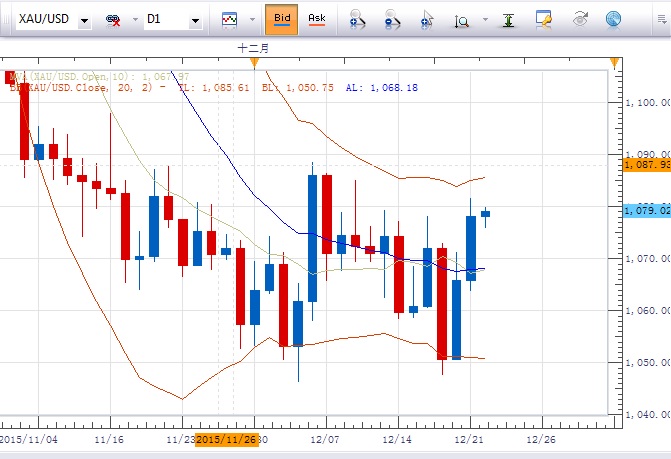This screenshot has height=459, width=671.
Task: Click the latest small blue candlestick
Action: point(485,214)
